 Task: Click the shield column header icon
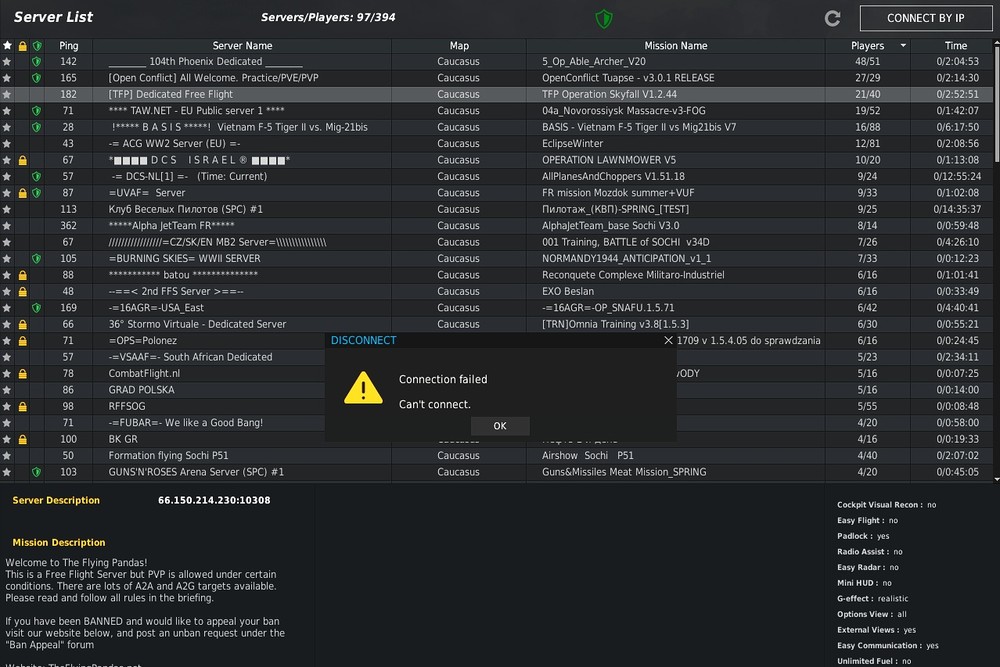point(37,46)
